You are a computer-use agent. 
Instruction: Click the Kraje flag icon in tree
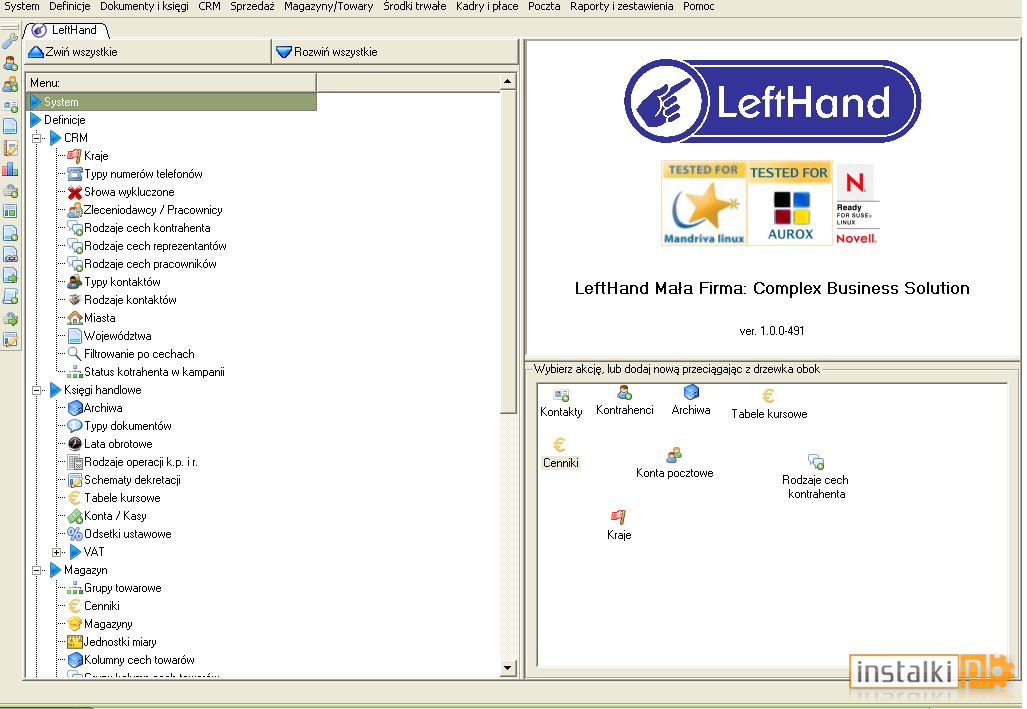point(75,156)
